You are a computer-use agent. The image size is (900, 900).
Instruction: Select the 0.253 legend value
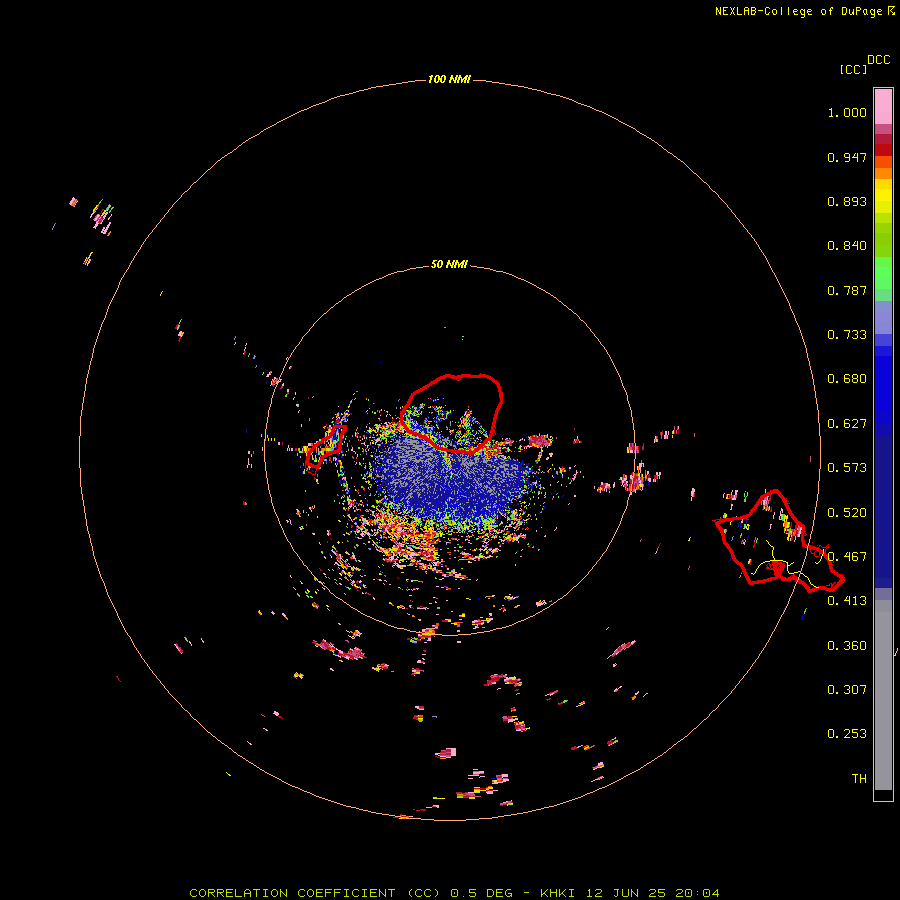coord(847,734)
